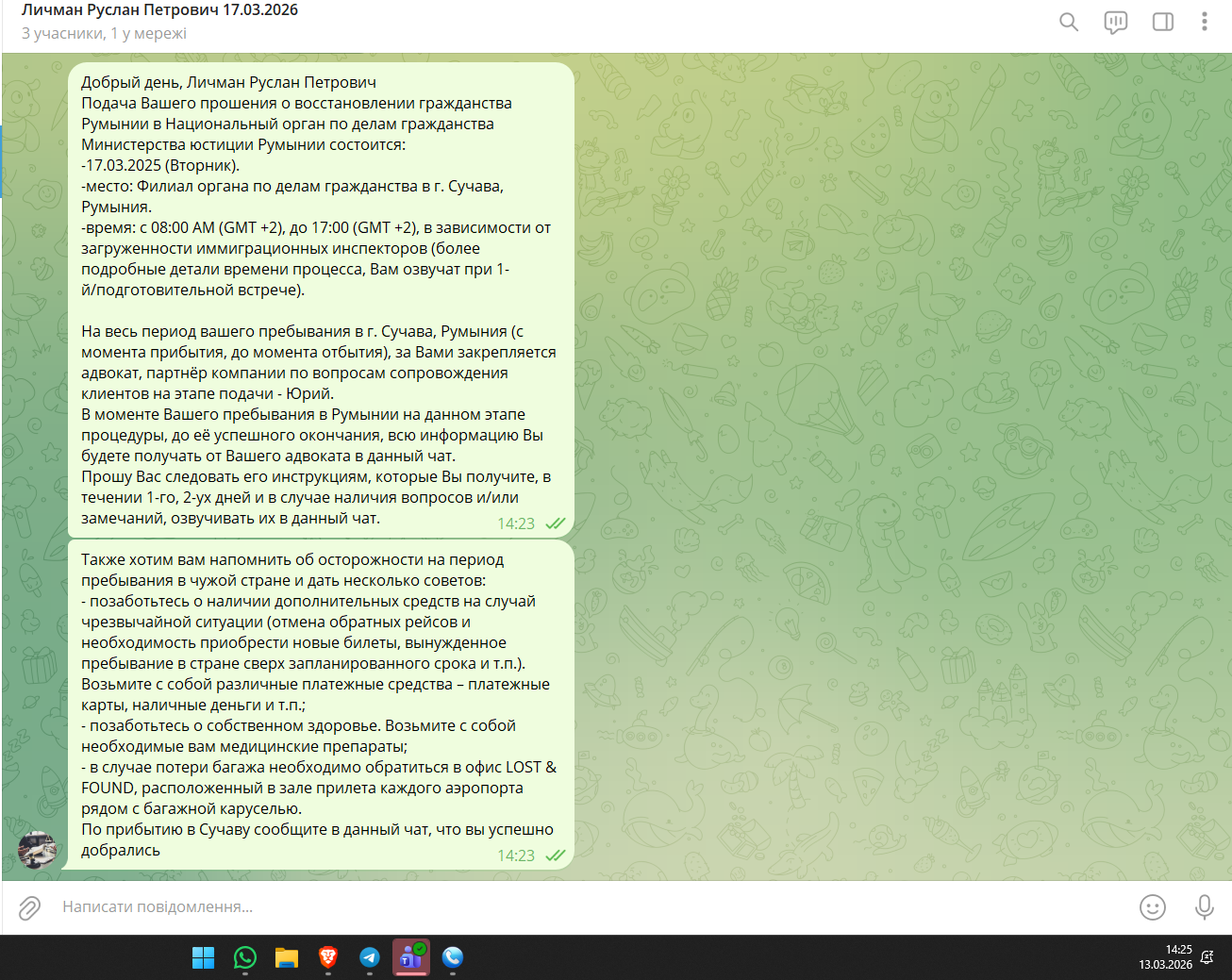Screen dimensions: 1232x980
Task: Click the taskbar clock showing 14:25 13.03.2026
Action: (1165, 957)
